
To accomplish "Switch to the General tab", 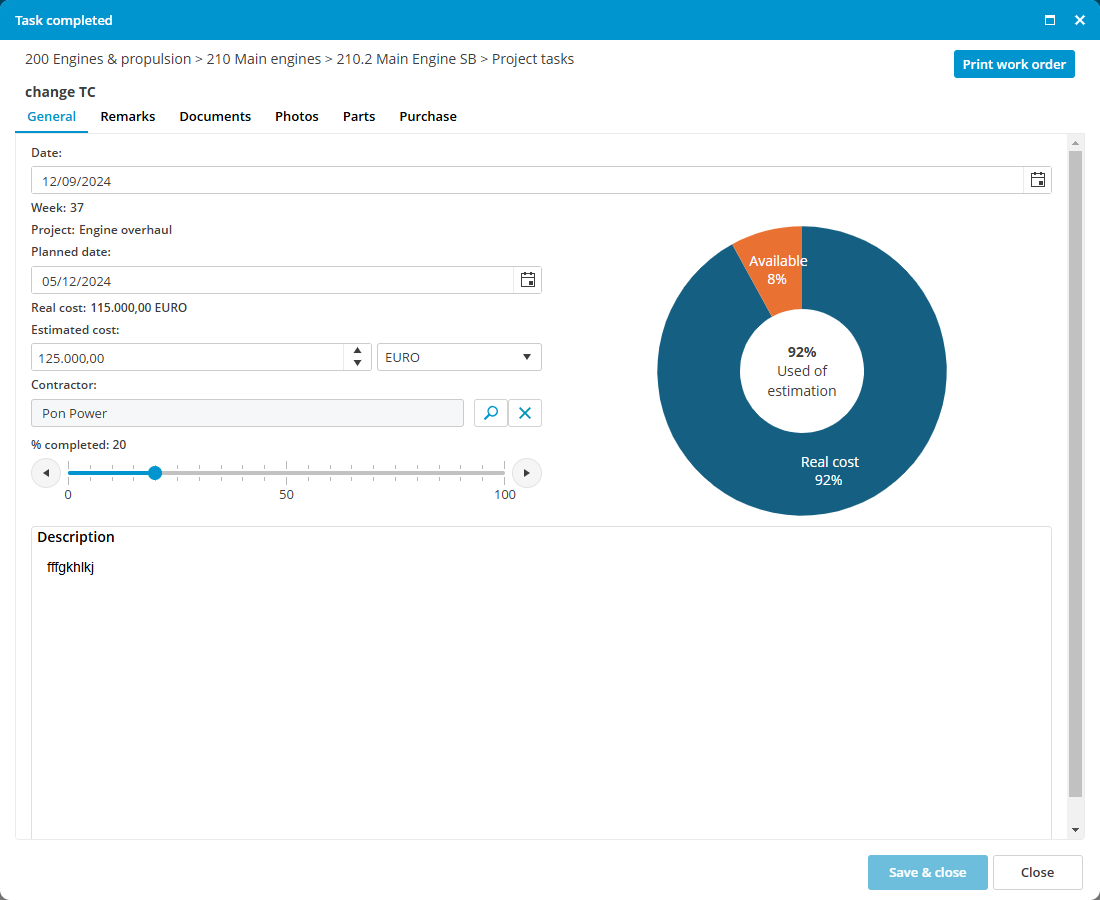I will coord(51,116).
